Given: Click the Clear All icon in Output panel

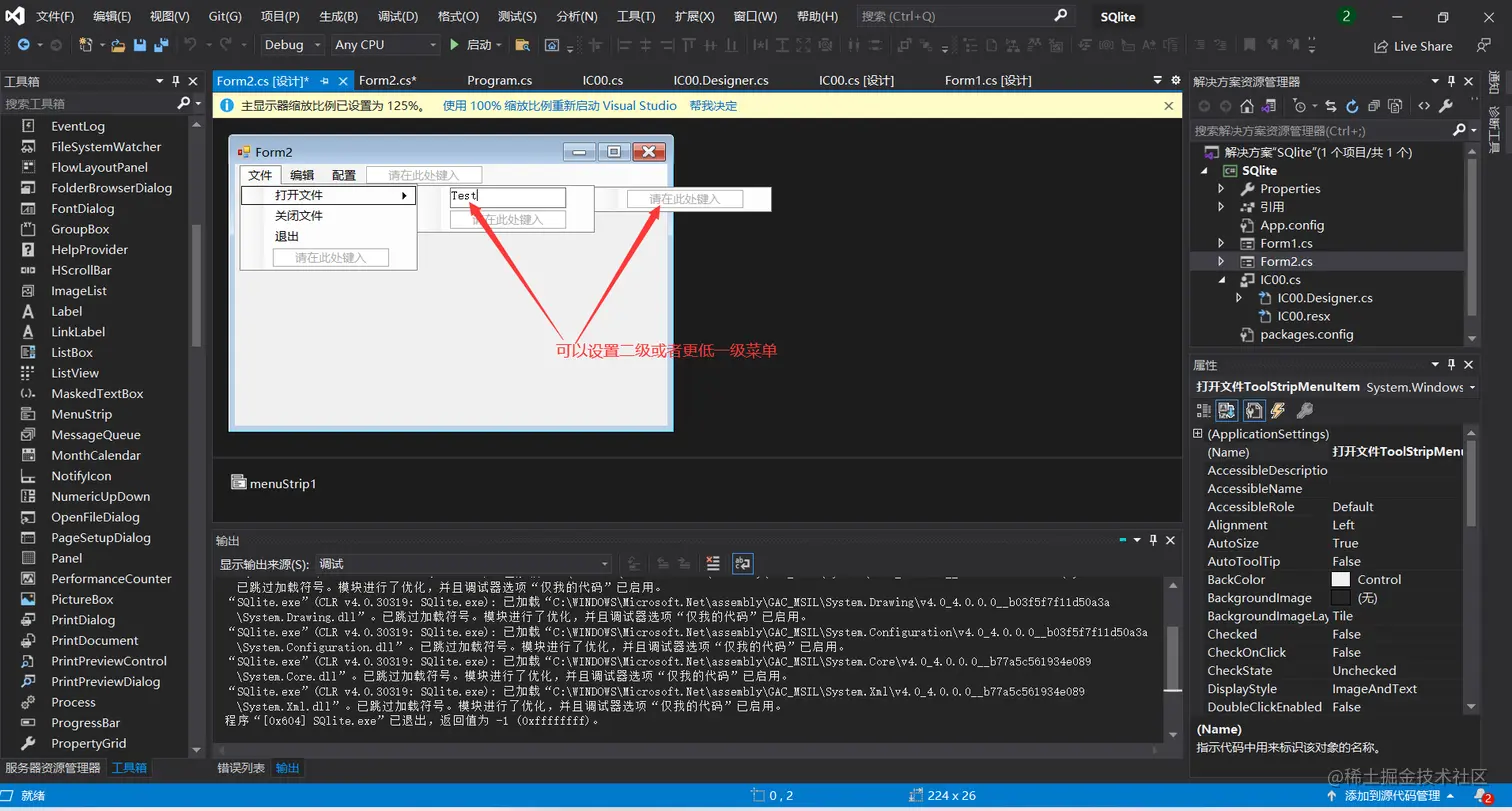Looking at the screenshot, I should coord(713,564).
